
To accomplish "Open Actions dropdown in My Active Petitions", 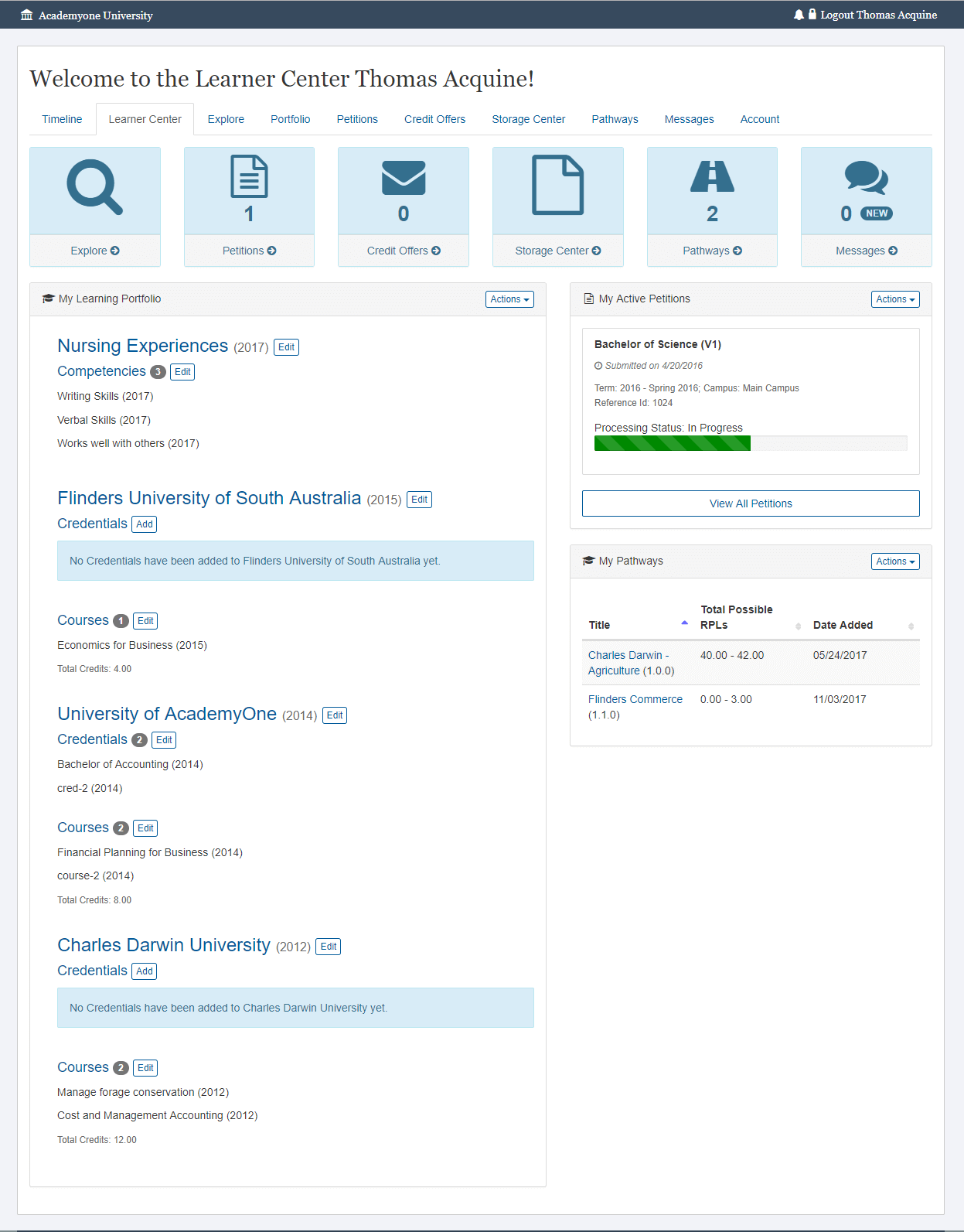I will tap(895, 299).
